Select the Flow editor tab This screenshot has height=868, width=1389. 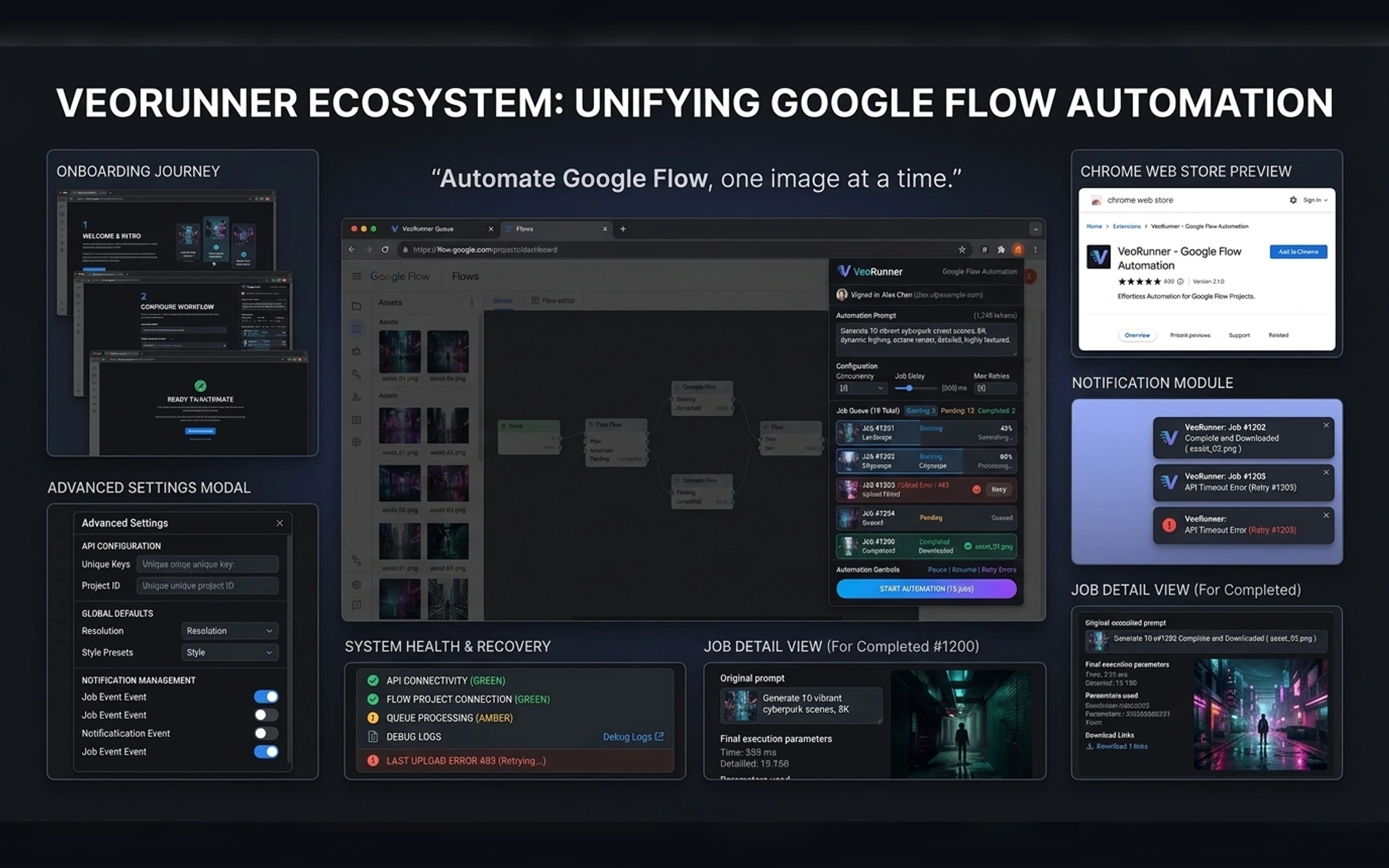click(553, 300)
